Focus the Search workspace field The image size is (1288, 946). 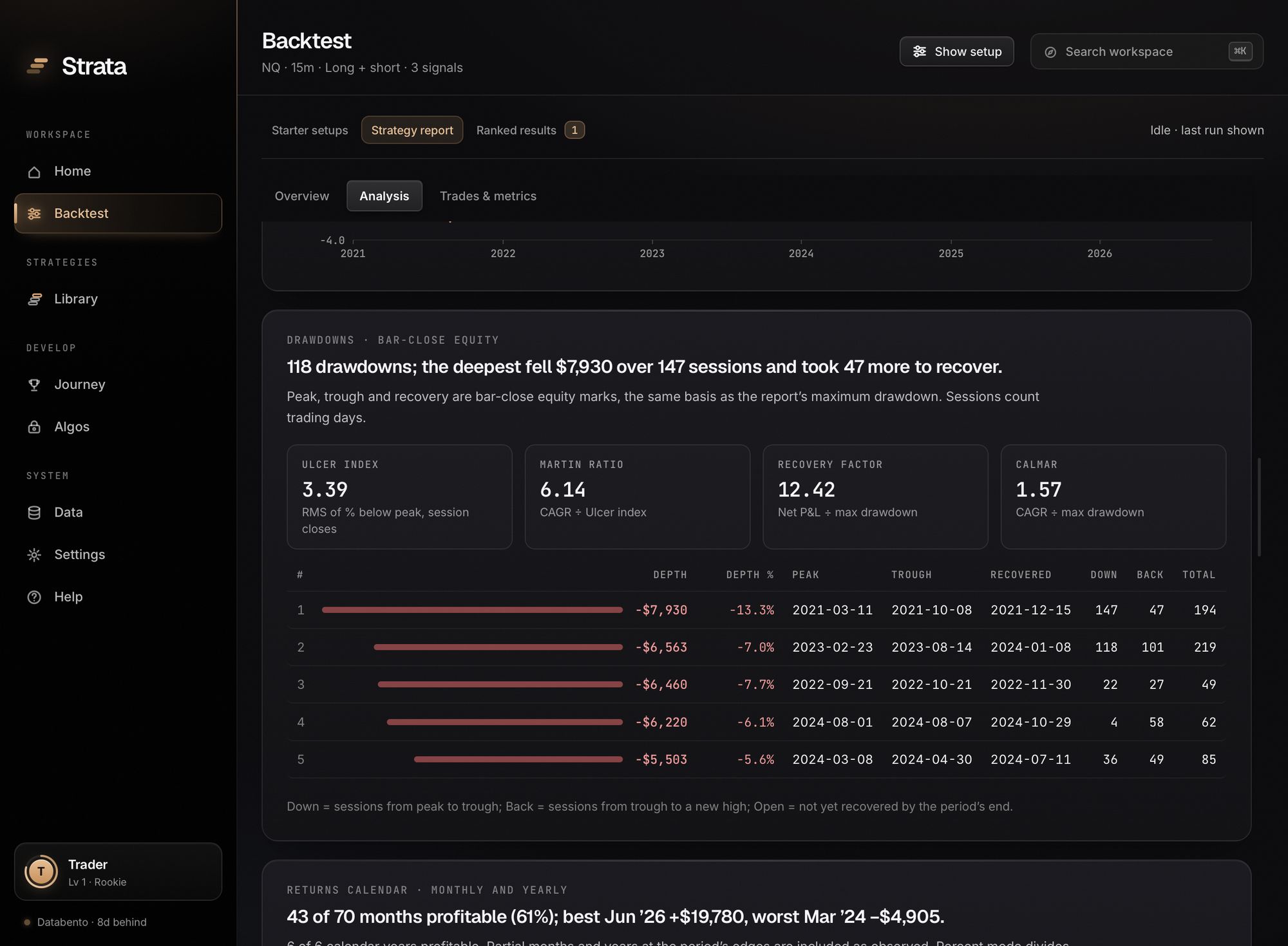(x=1147, y=52)
